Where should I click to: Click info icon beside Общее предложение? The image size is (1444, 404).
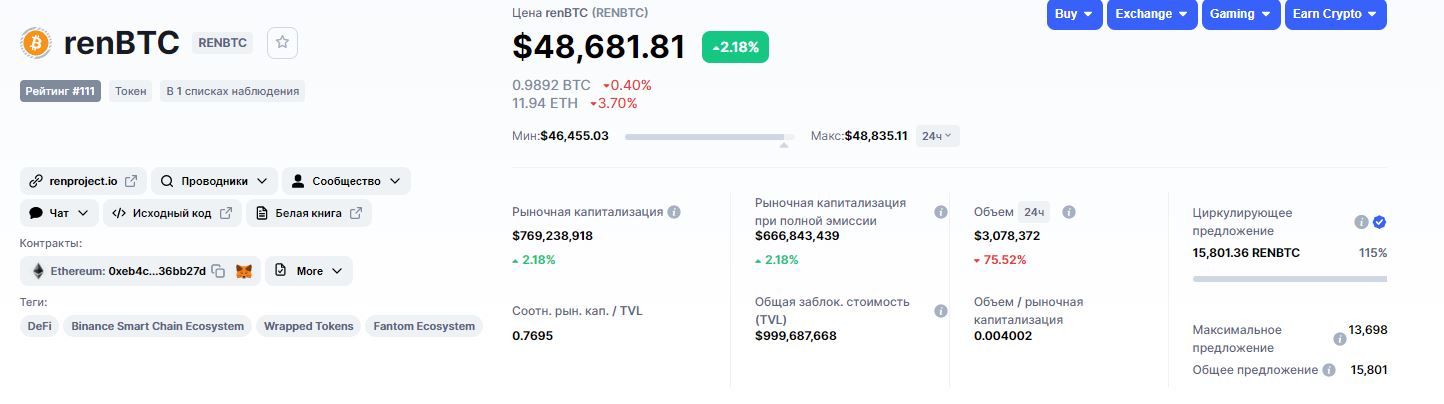pos(1329,370)
